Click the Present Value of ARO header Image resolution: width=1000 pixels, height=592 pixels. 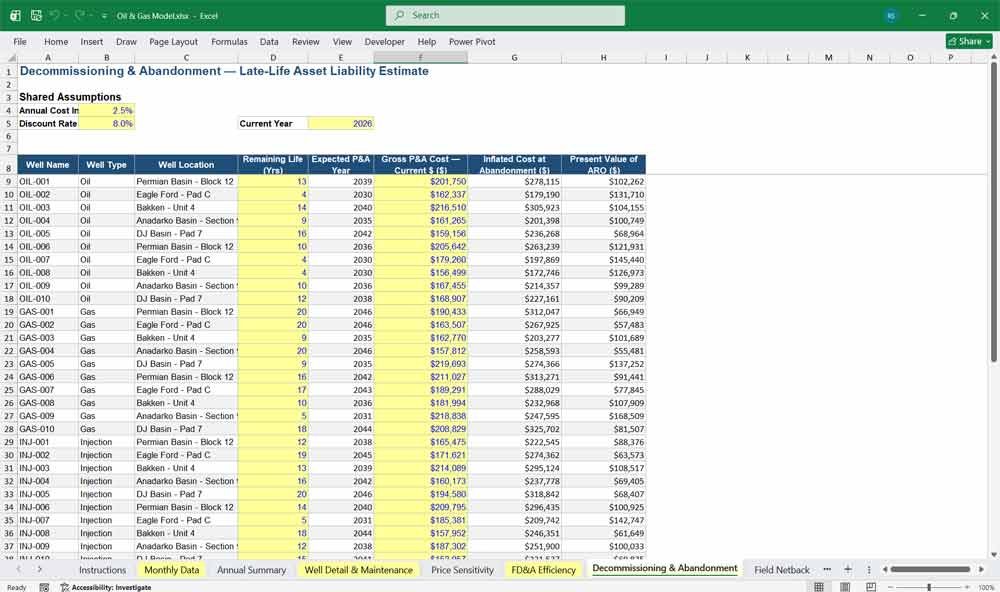tap(603, 165)
